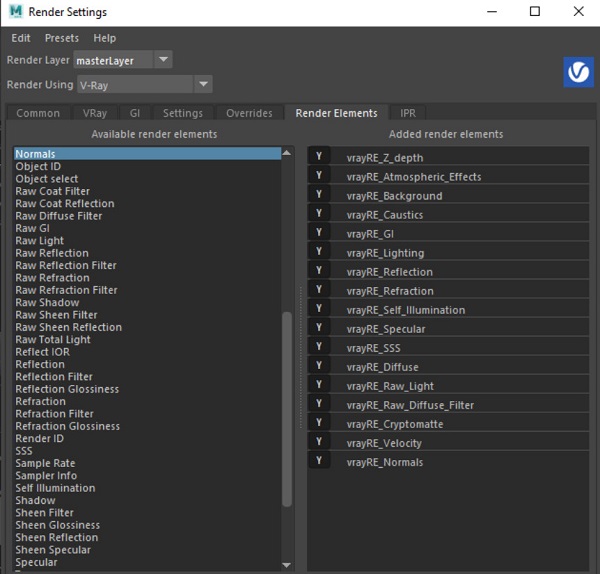Open the Presets menu
600x574 pixels.
coord(62,38)
